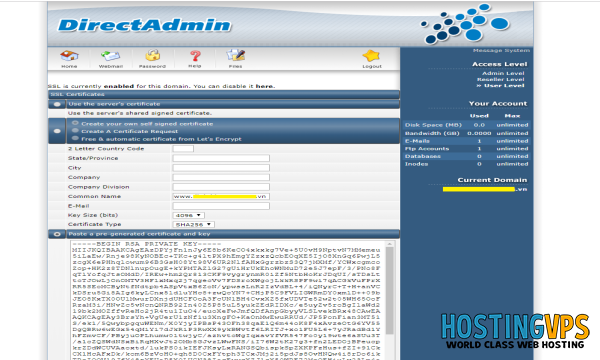Viewport: 600px width, 360px height.
Task: Click the Company input field
Action: (221, 177)
